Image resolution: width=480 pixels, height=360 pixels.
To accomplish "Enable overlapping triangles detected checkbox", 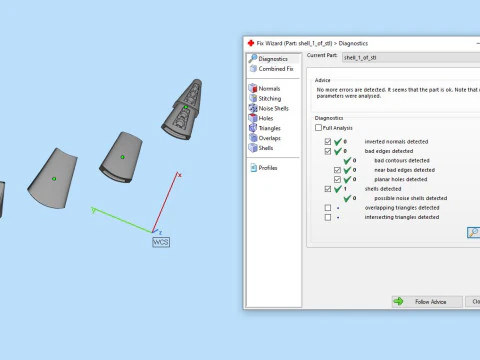I will click(328, 208).
